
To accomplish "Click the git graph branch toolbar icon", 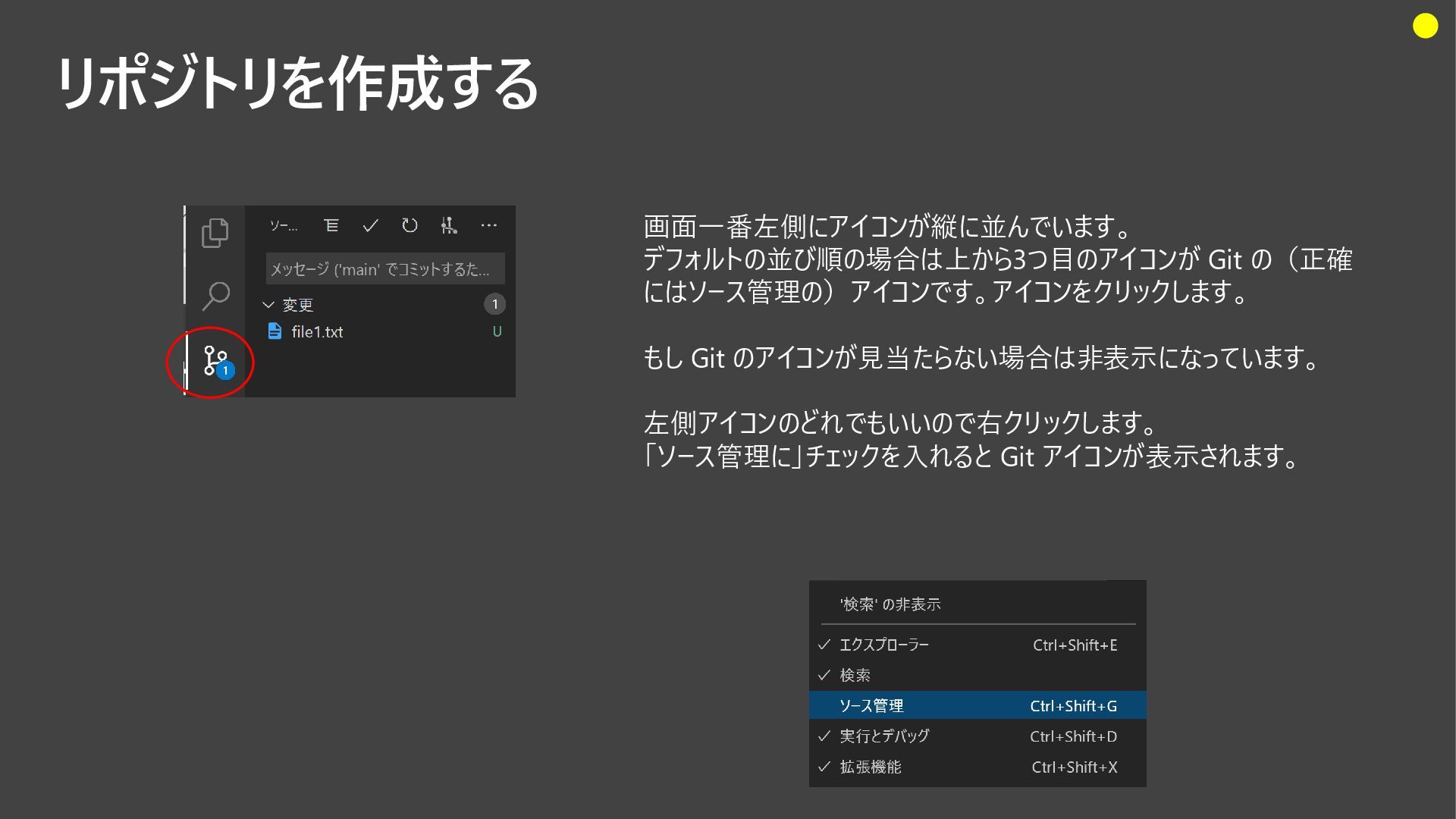I will (449, 225).
